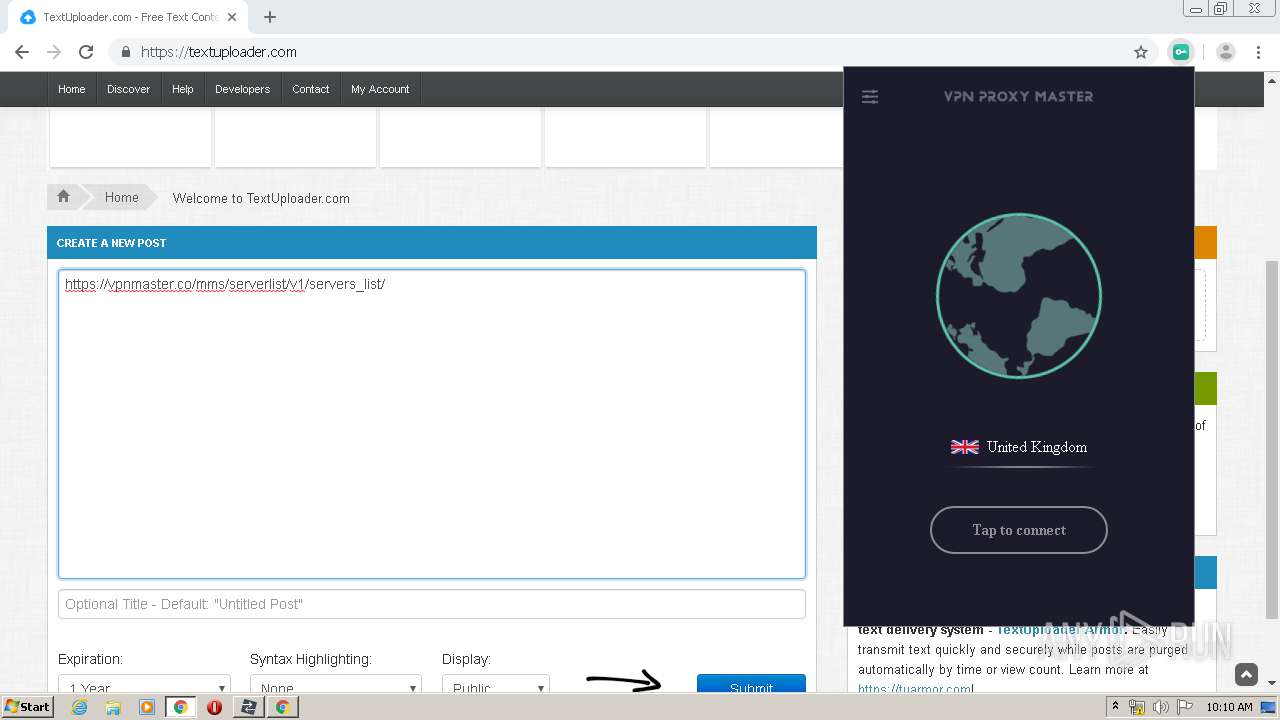1280x720 pixels.
Task: Open File Explorer from the taskbar
Action: 113,707
